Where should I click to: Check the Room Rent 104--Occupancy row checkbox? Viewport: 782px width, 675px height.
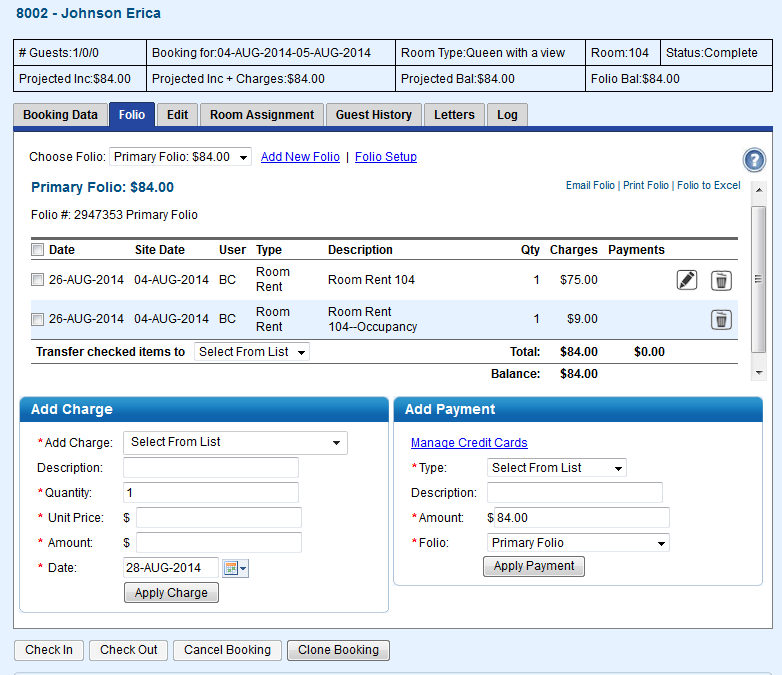37,319
